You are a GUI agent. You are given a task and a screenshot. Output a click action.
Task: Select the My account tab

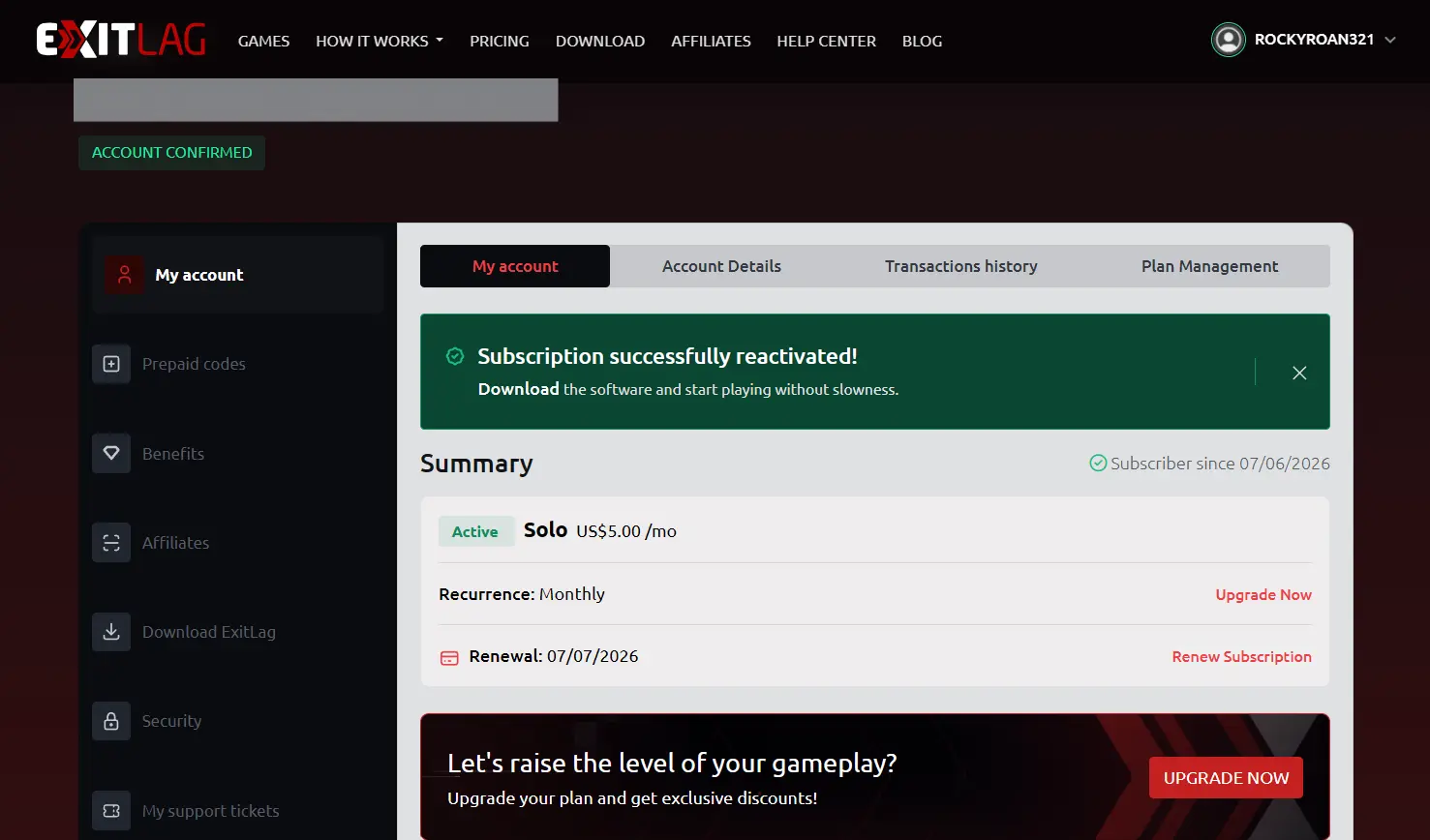pos(515,266)
